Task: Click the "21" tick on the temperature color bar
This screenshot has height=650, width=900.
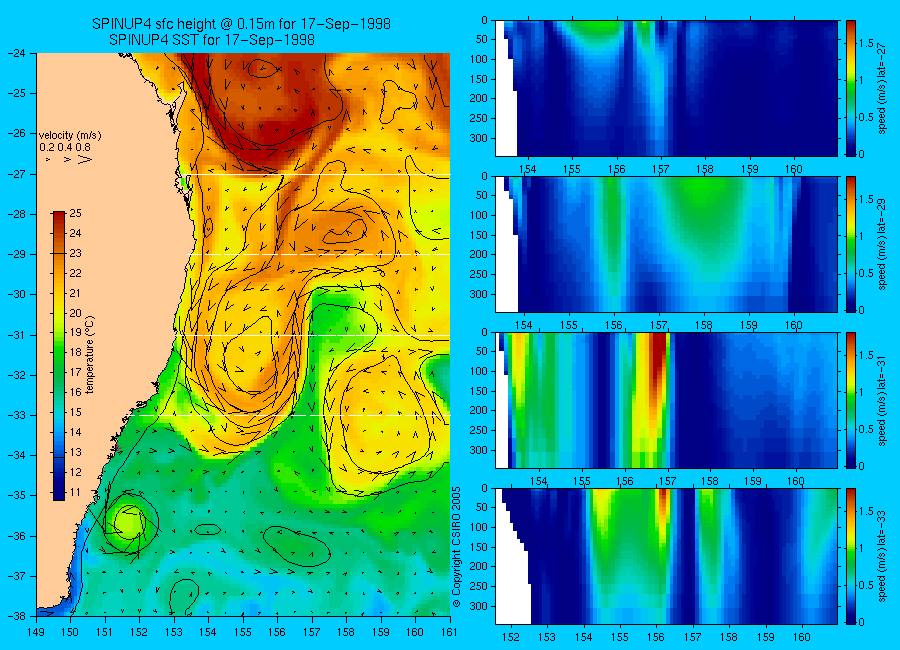Action: coord(75,293)
